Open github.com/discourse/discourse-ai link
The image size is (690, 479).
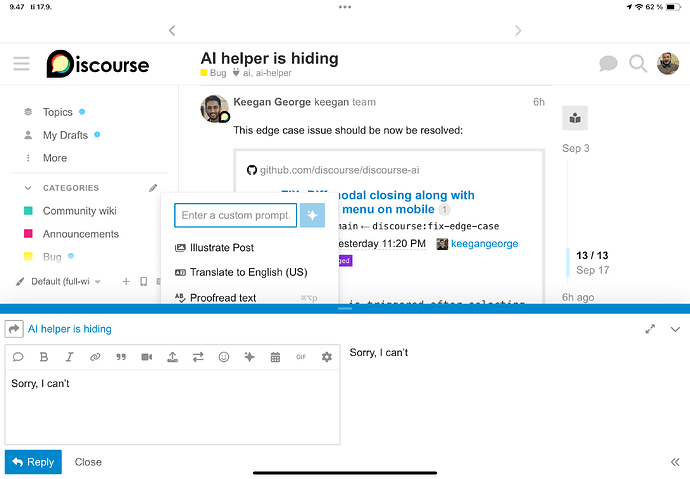pyautogui.click(x=339, y=170)
